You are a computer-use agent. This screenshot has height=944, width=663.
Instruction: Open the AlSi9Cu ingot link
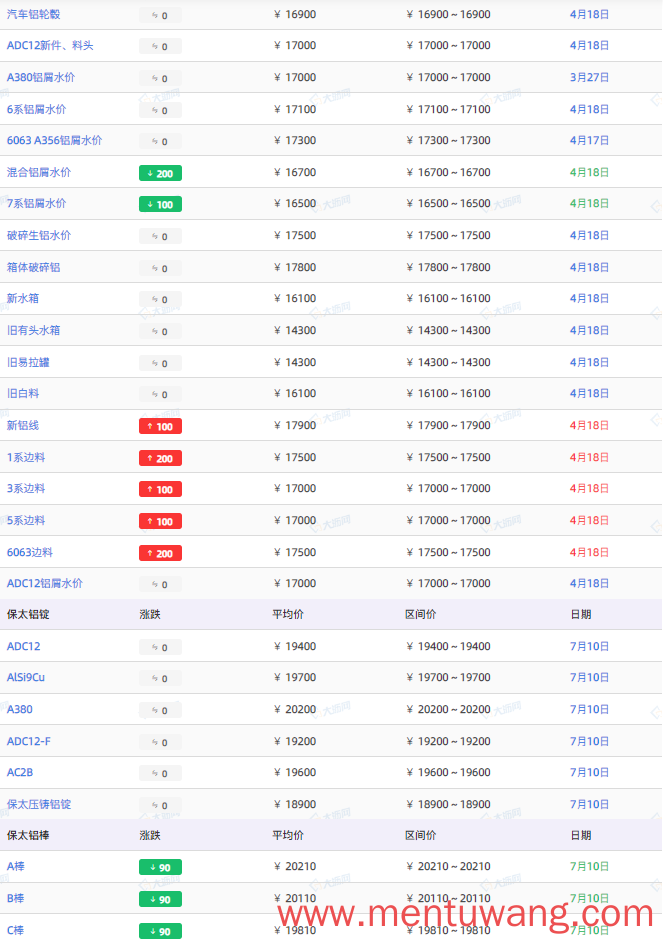click(26, 678)
